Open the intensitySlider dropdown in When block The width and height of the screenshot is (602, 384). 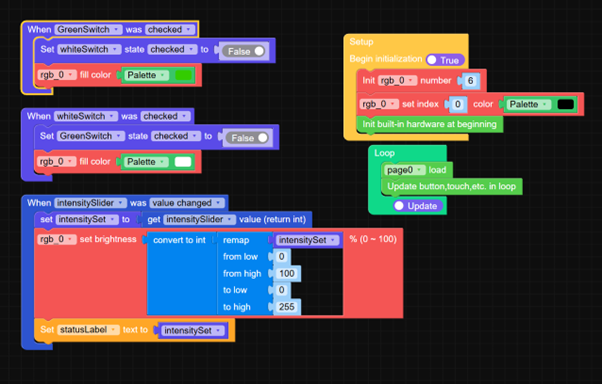click(x=90, y=203)
